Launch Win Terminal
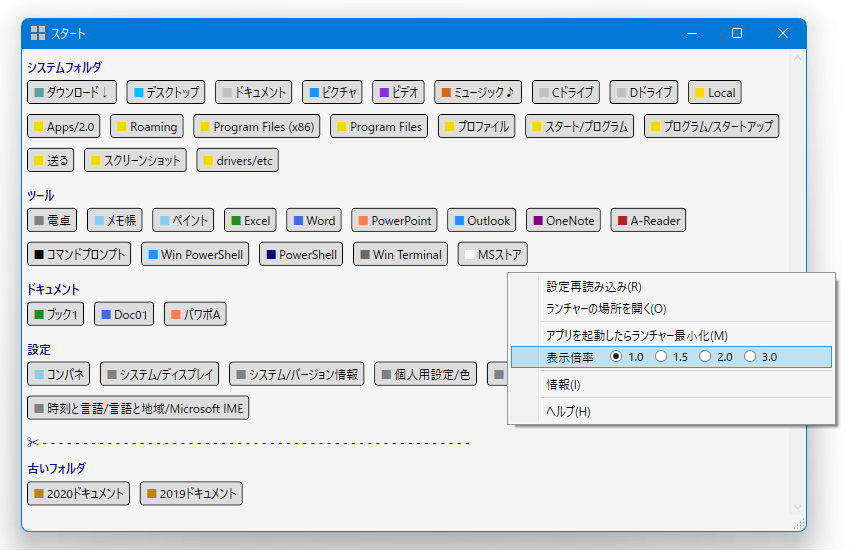 401,254
